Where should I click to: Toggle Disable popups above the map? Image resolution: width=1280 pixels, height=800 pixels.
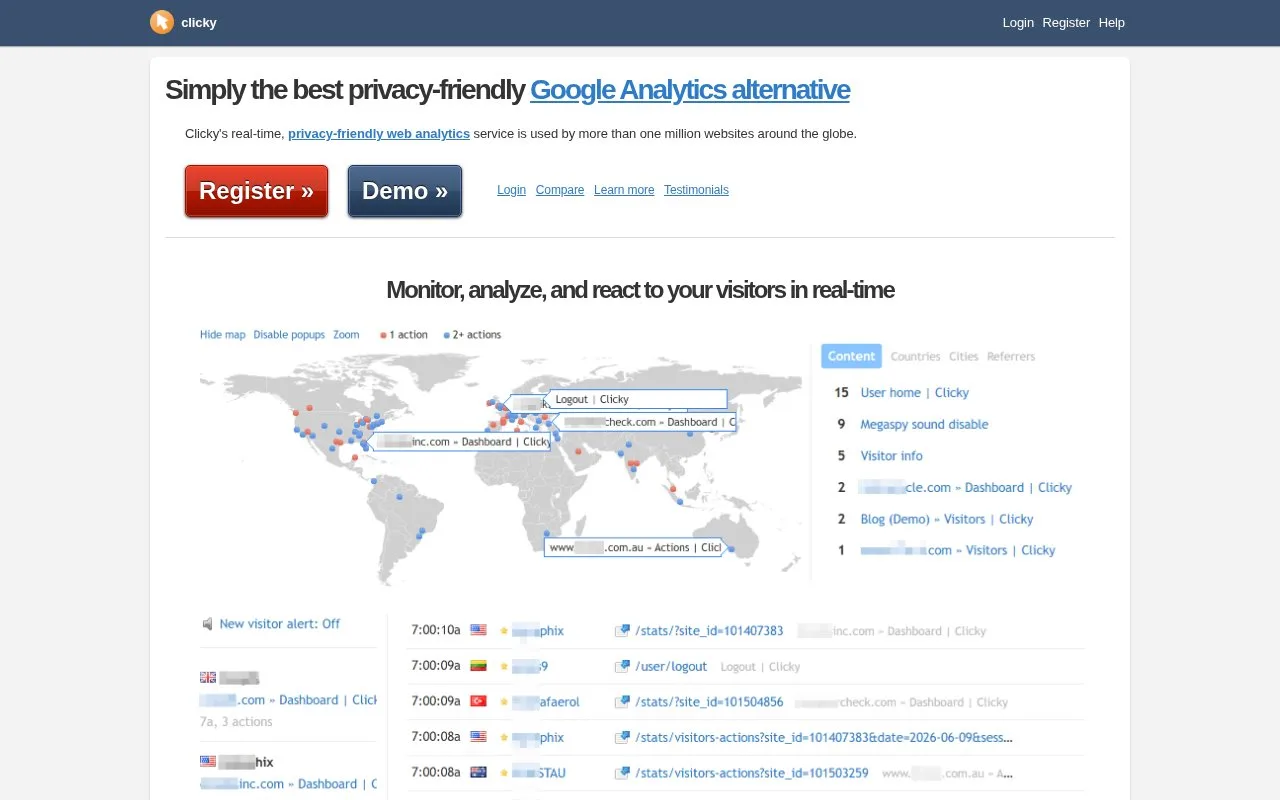[289, 335]
